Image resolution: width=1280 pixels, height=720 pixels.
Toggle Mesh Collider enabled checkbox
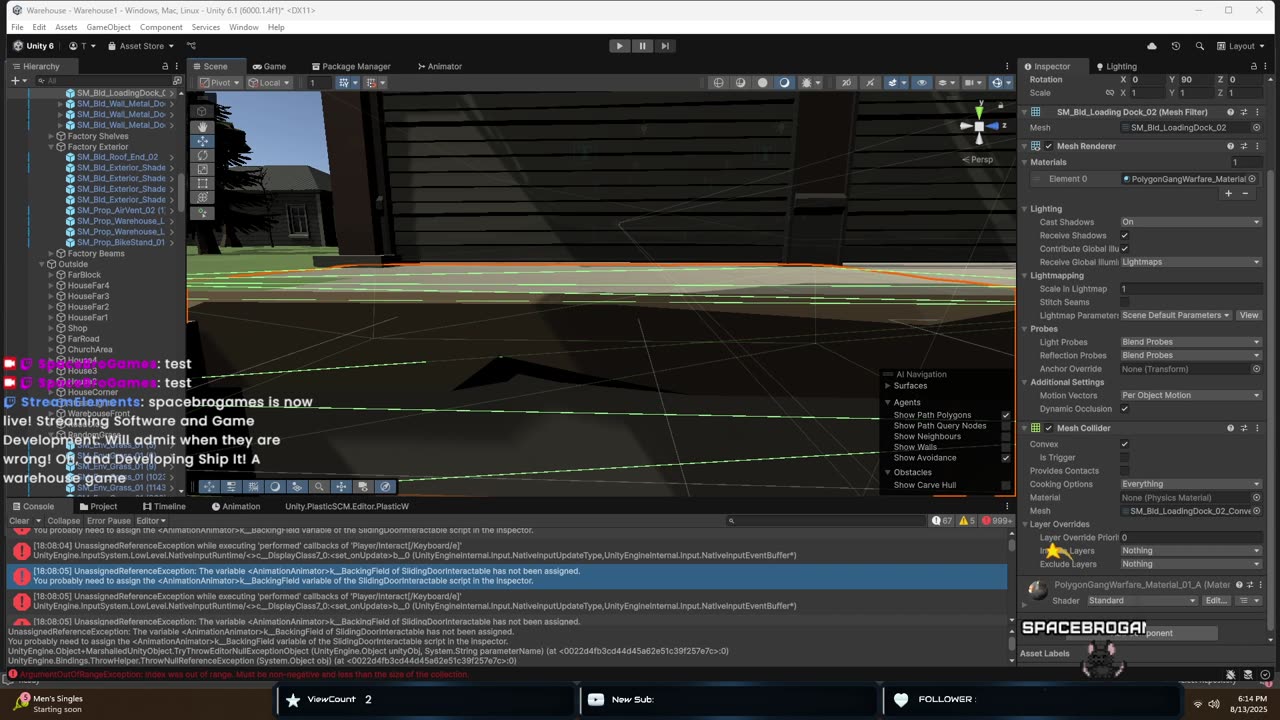[x=1048, y=428]
